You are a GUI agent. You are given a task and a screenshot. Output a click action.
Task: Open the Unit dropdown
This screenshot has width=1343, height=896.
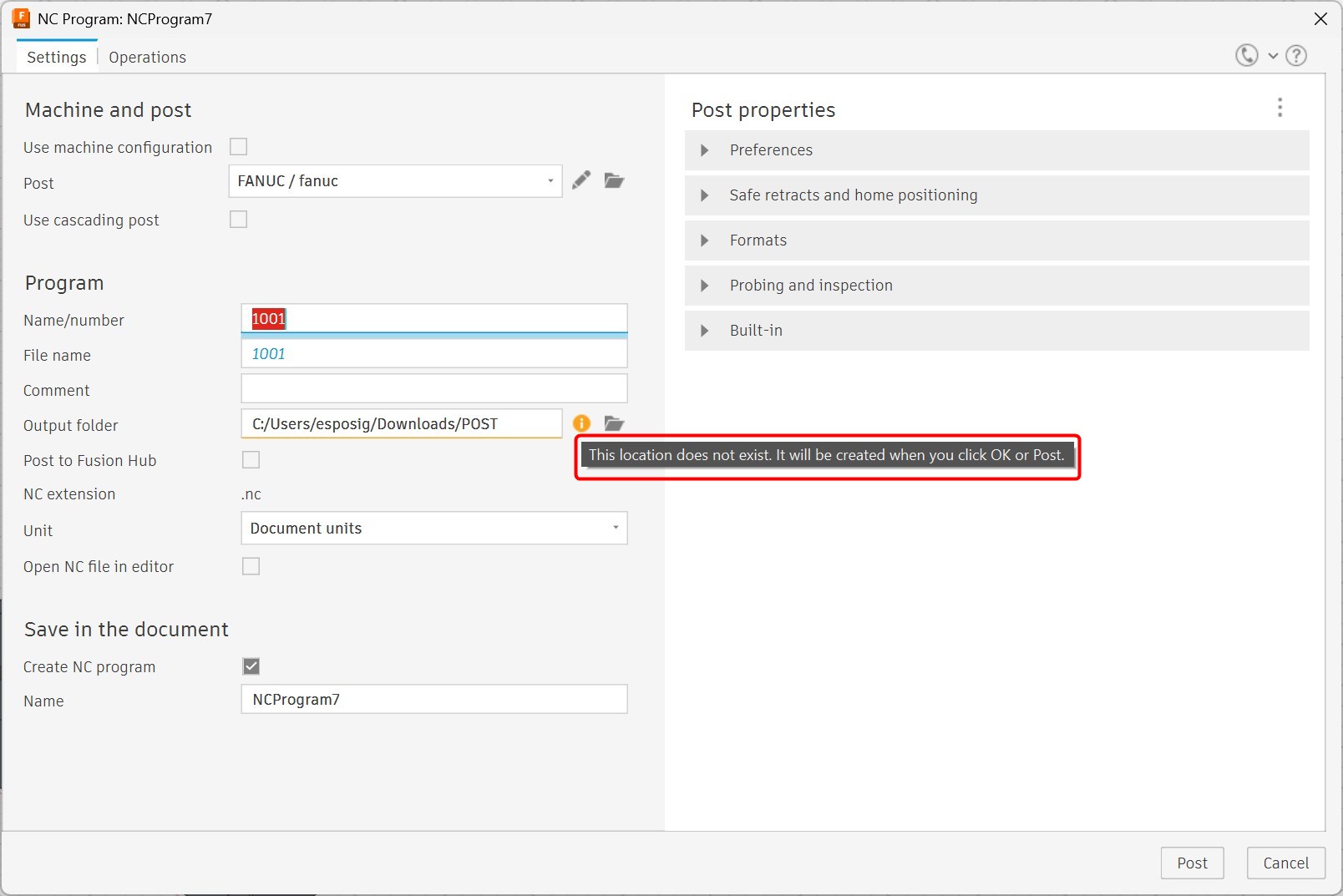point(433,529)
